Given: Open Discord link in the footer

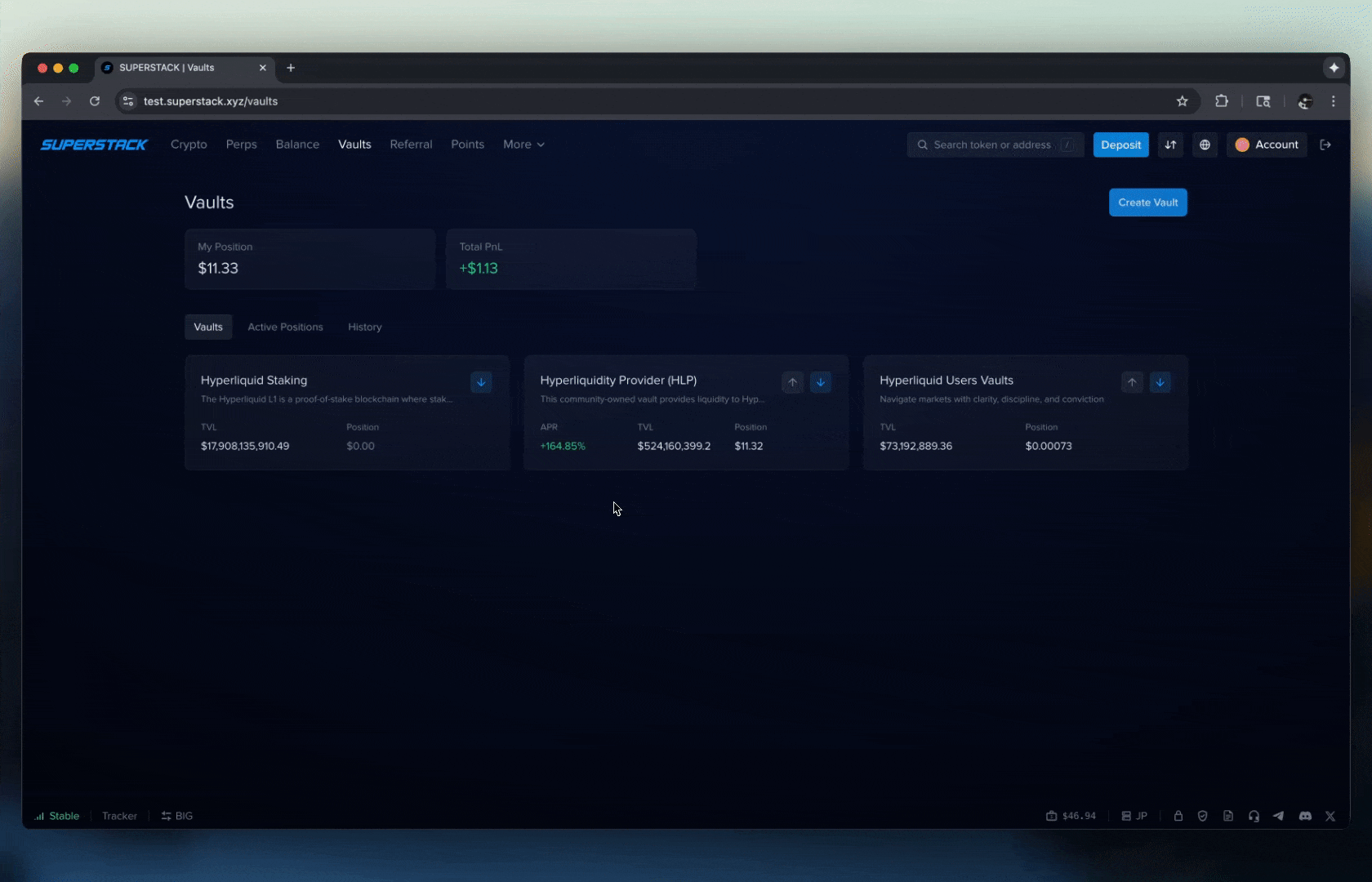Looking at the screenshot, I should point(1305,816).
